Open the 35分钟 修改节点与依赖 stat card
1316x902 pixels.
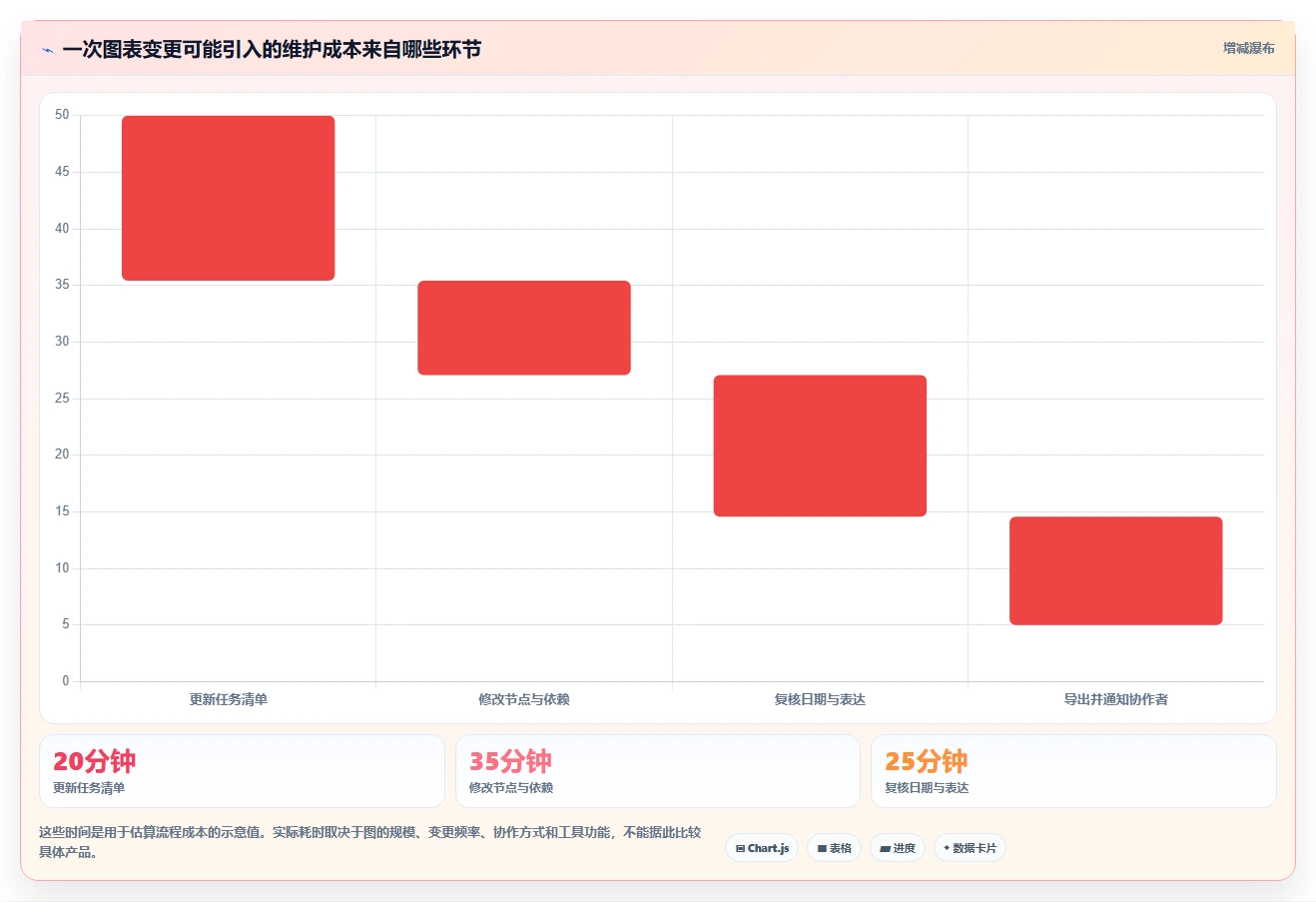657,771
